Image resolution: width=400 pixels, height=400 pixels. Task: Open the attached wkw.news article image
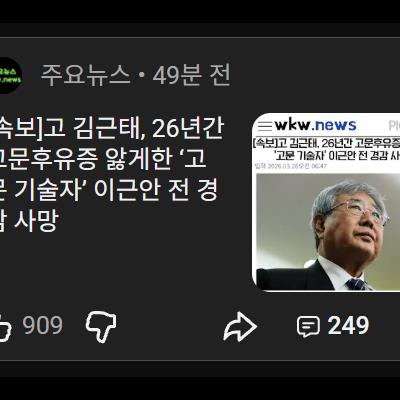[x=326, y=202]
